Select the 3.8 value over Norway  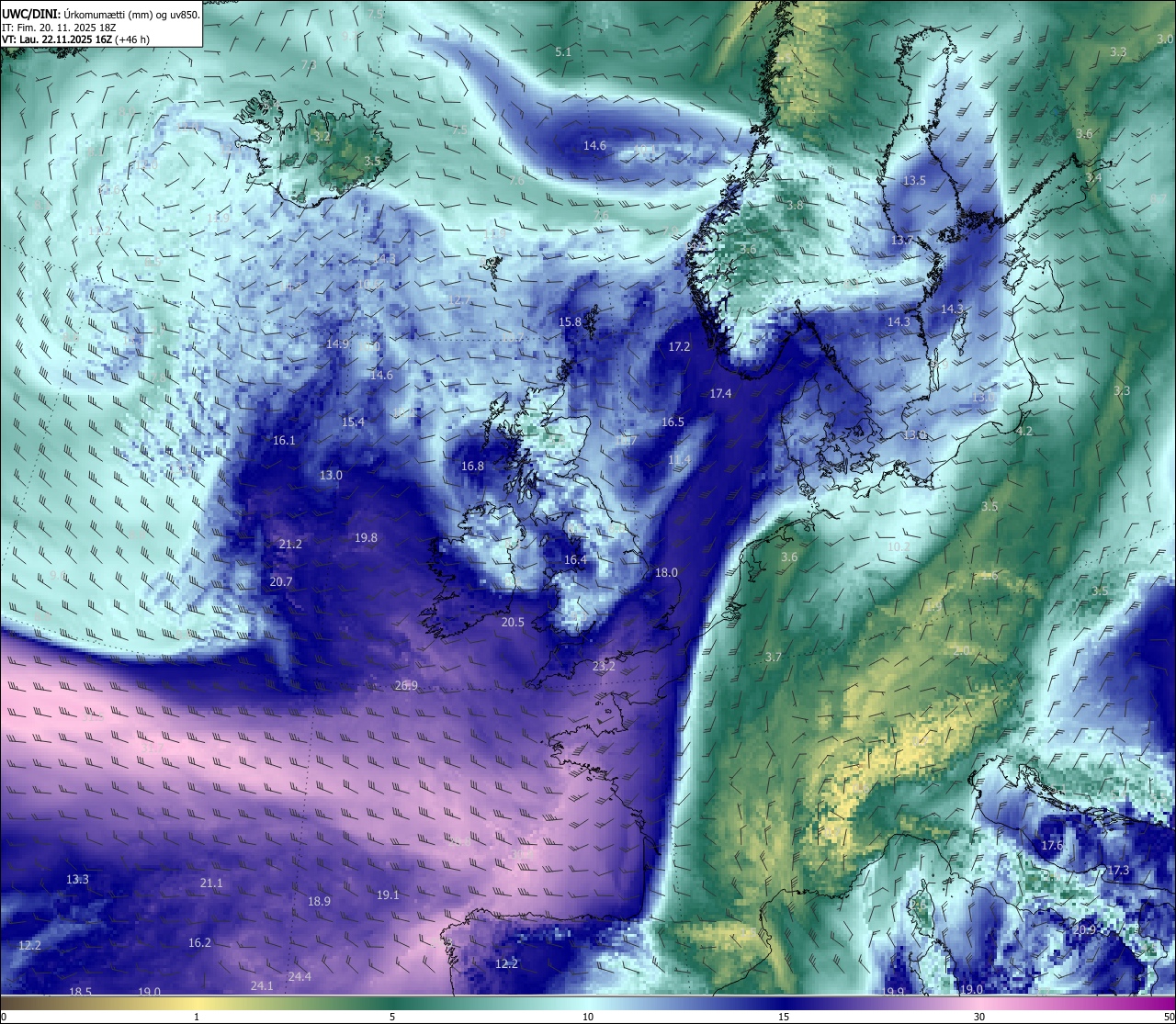pos(795,206)
